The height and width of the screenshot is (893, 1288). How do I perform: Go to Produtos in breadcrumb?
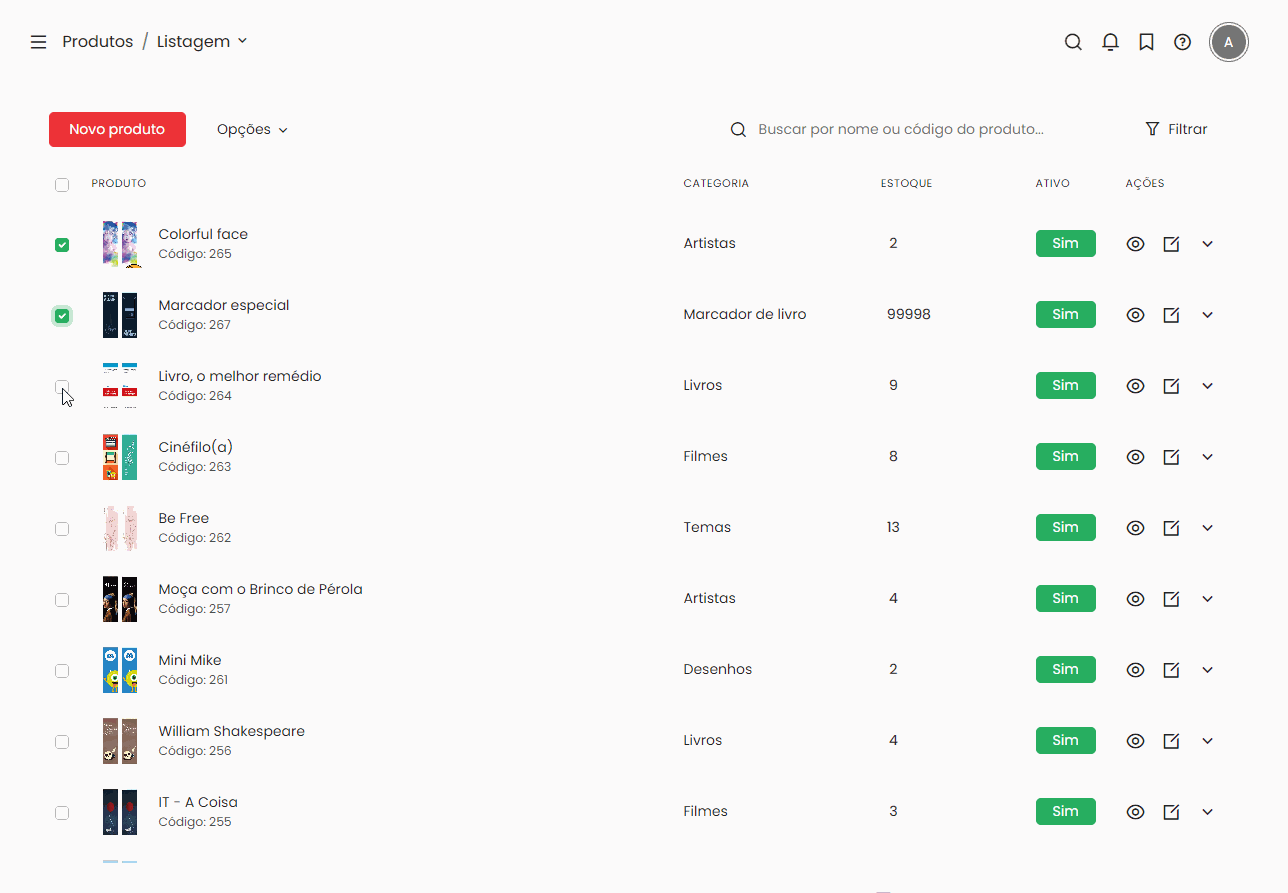97,42
